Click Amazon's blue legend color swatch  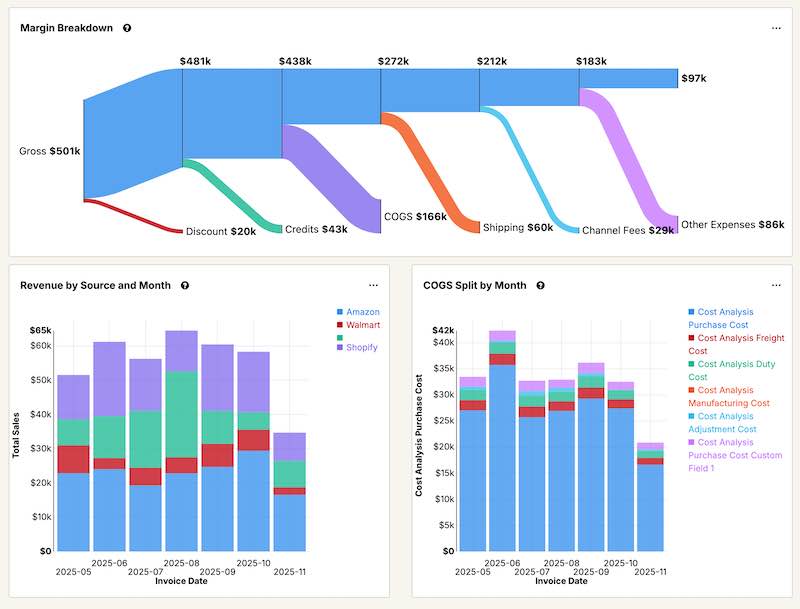pos(340,310)
